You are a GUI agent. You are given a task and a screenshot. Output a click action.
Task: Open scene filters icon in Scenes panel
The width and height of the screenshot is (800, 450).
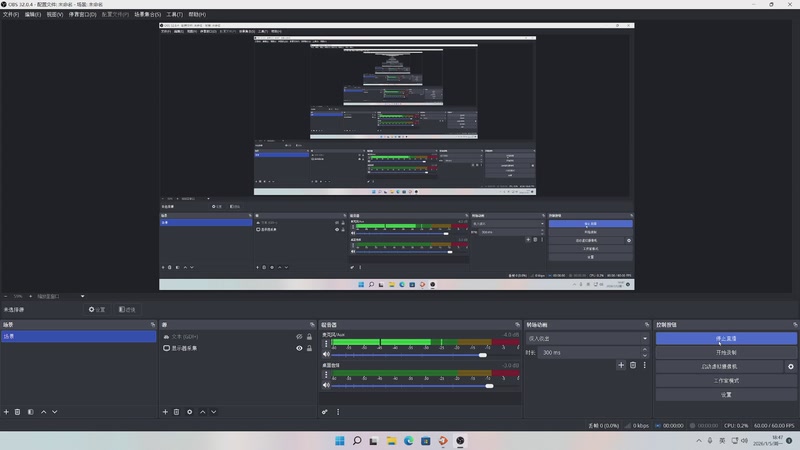(x=31, y=412)
